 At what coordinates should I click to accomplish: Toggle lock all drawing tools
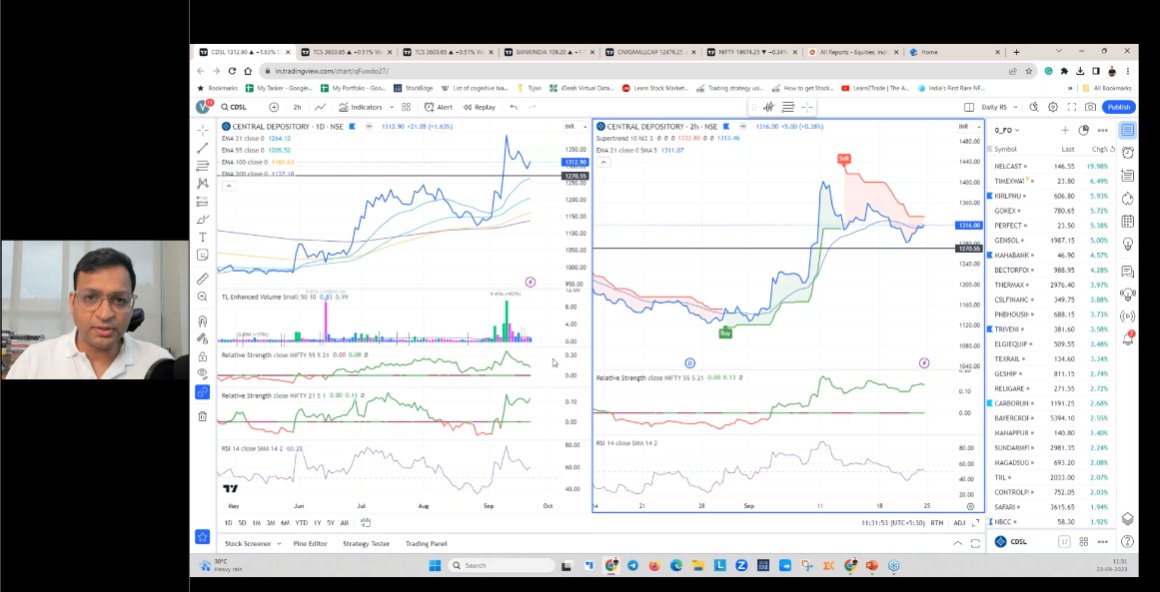pyautogui.click(x=203, y=357)
